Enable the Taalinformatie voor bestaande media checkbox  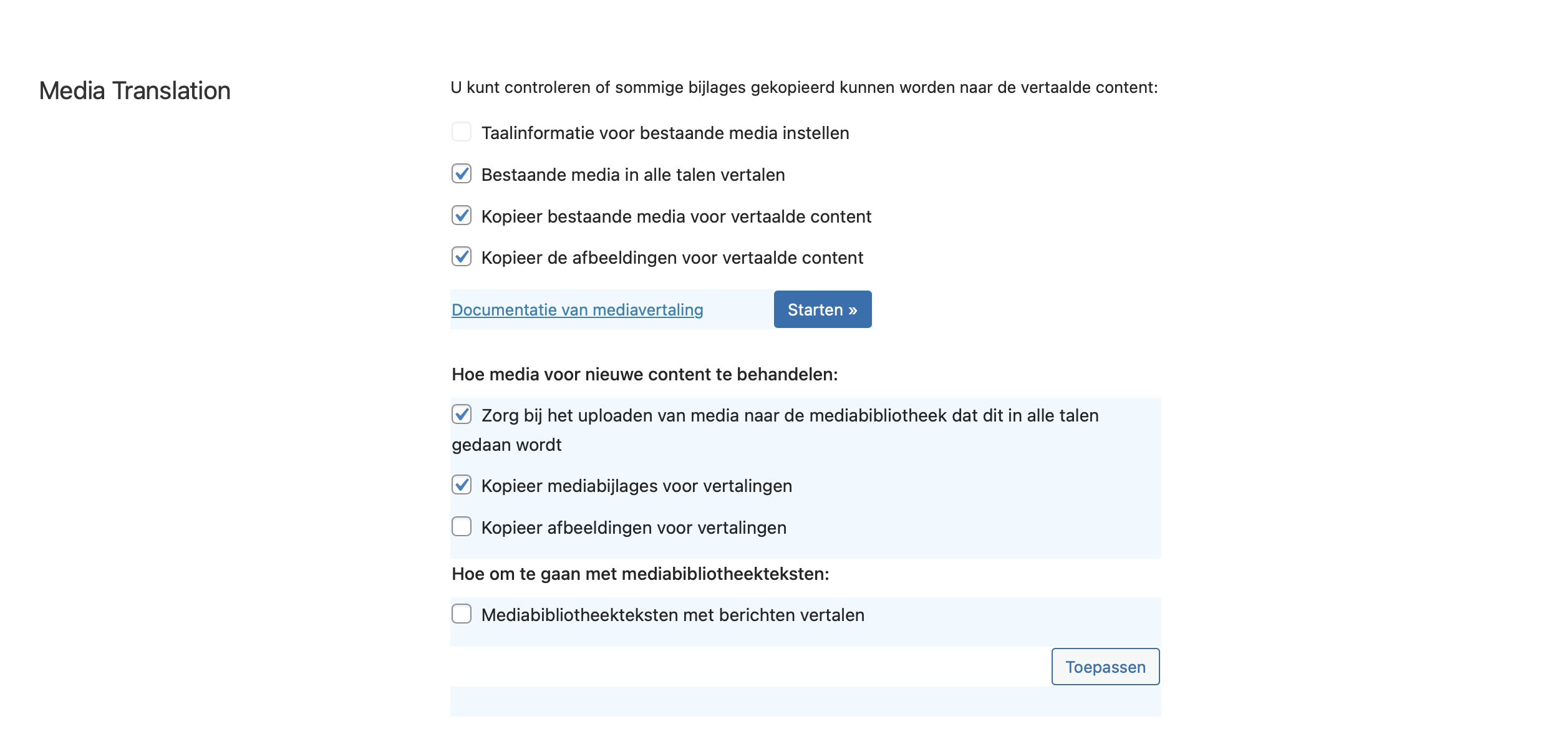(x=462, y=132)
